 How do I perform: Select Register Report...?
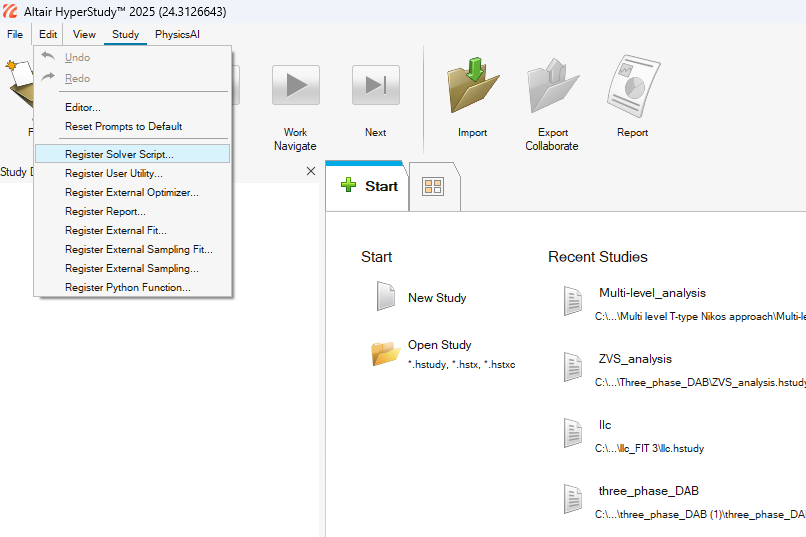(133, 211)
